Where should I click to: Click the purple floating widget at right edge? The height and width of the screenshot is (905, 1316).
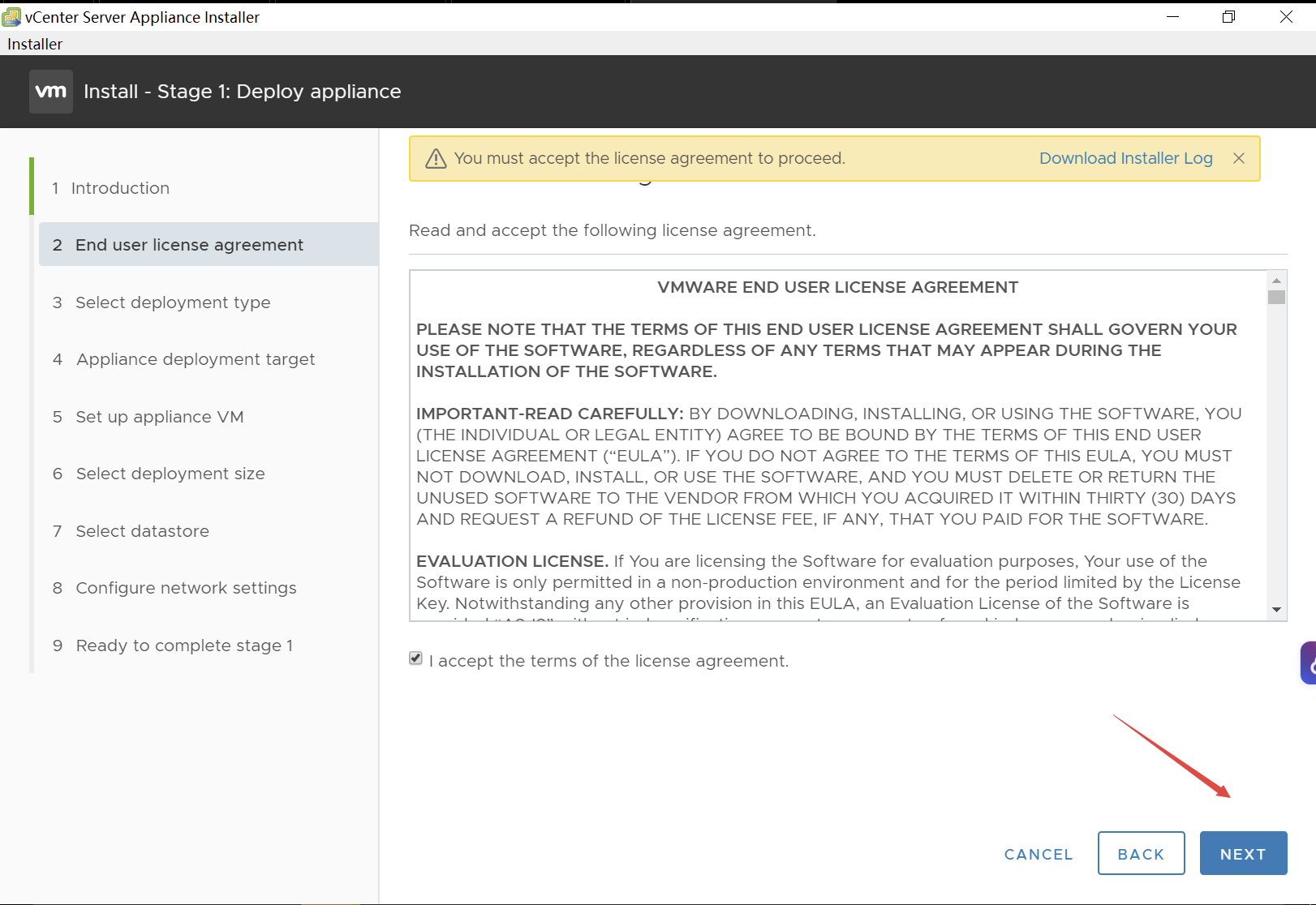click(x=1308, y=663)
